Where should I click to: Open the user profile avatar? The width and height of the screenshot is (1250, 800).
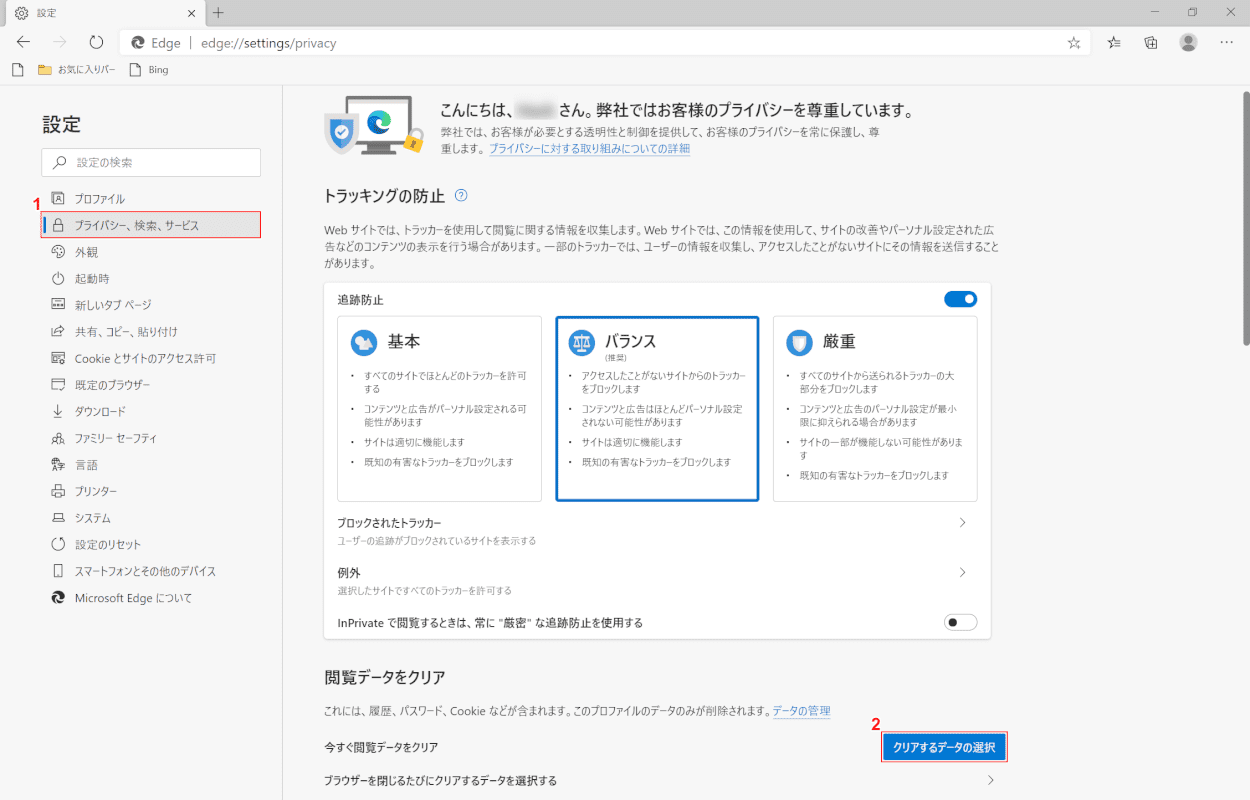coord(1188,42)
